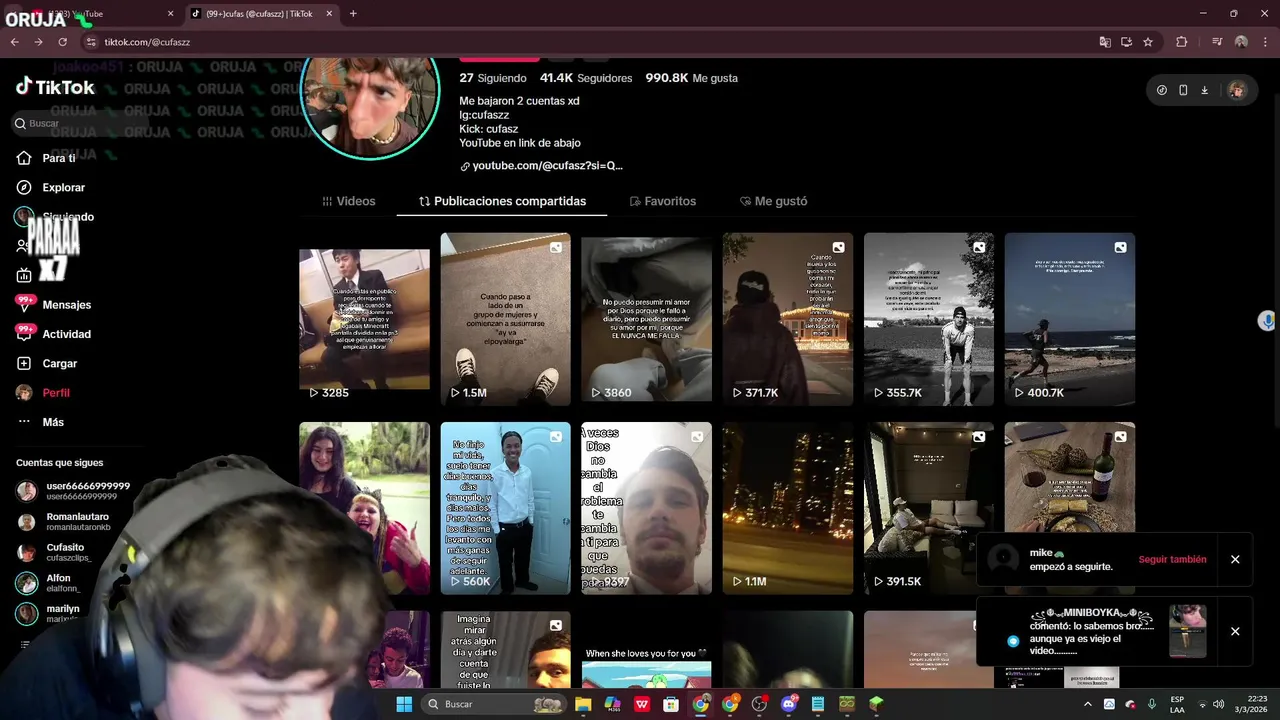
Task: Click the install app icon in address bar
Action: [x=1126, y=42]
